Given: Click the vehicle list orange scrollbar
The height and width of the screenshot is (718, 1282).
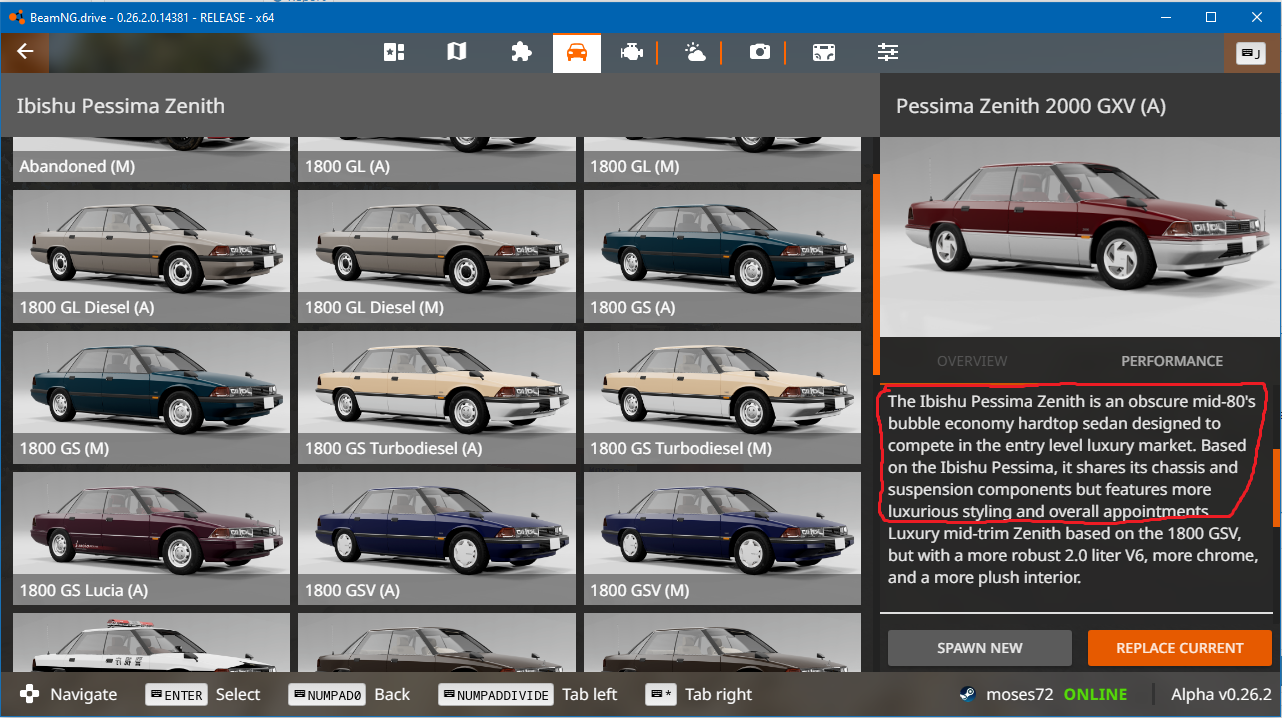Looking at the screenshot, I should tap(877, 275).
